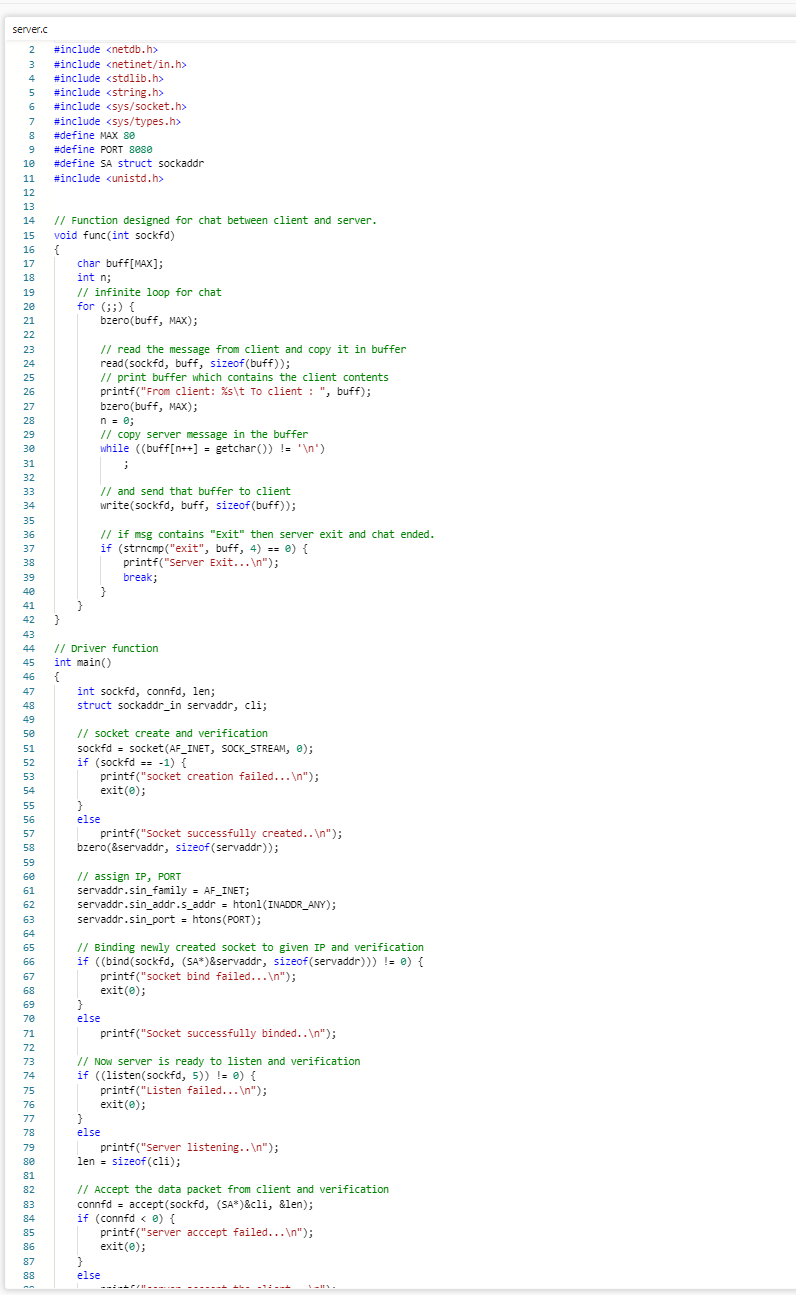Click the 'socket bind failed' printf line

coord(198,975)
